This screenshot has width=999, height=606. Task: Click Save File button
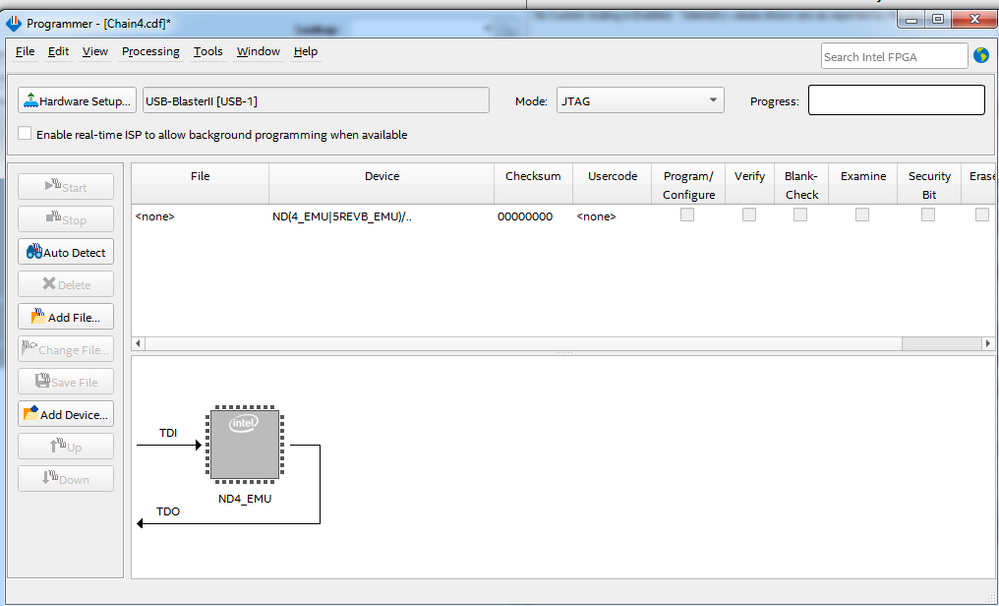coord(66,382)
